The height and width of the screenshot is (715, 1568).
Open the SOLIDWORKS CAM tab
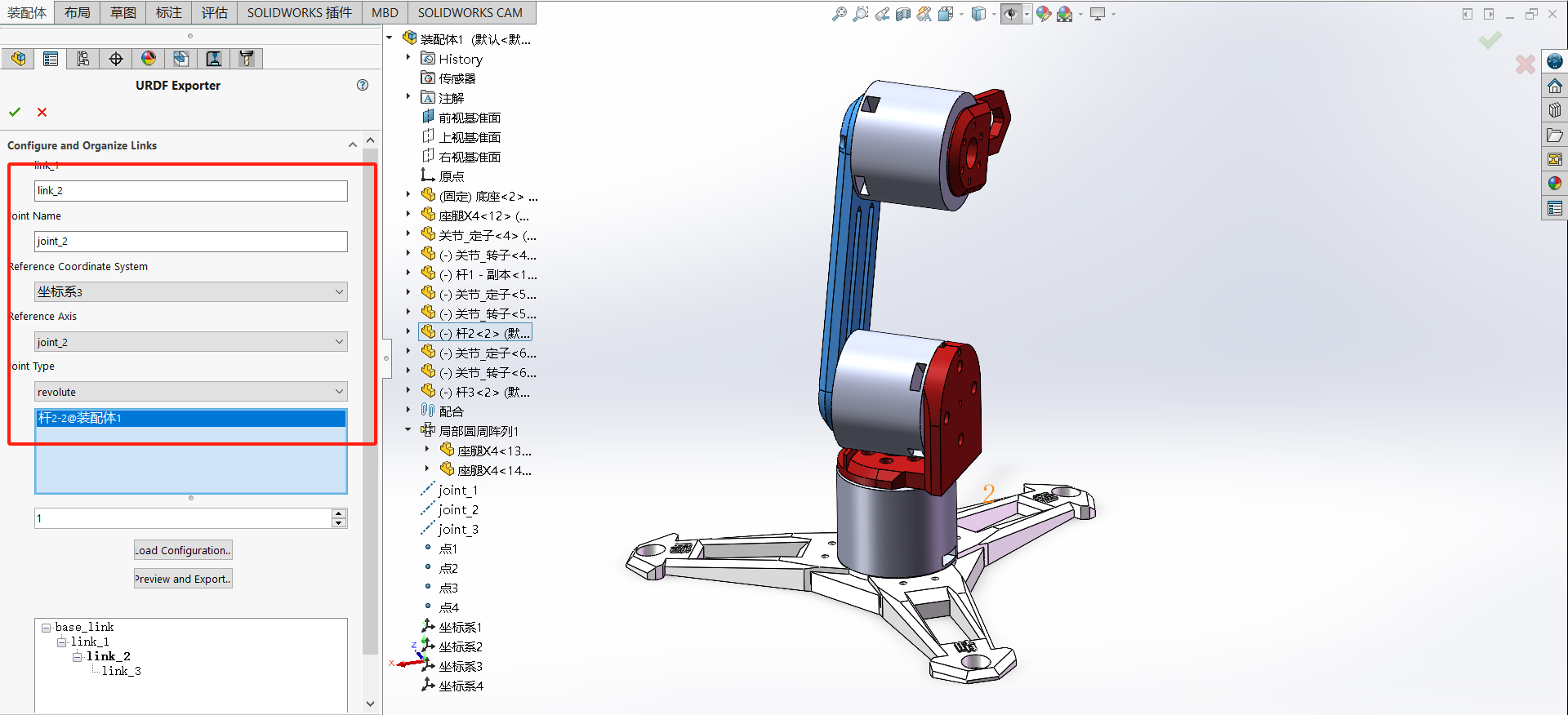click(x=470, y=12)
